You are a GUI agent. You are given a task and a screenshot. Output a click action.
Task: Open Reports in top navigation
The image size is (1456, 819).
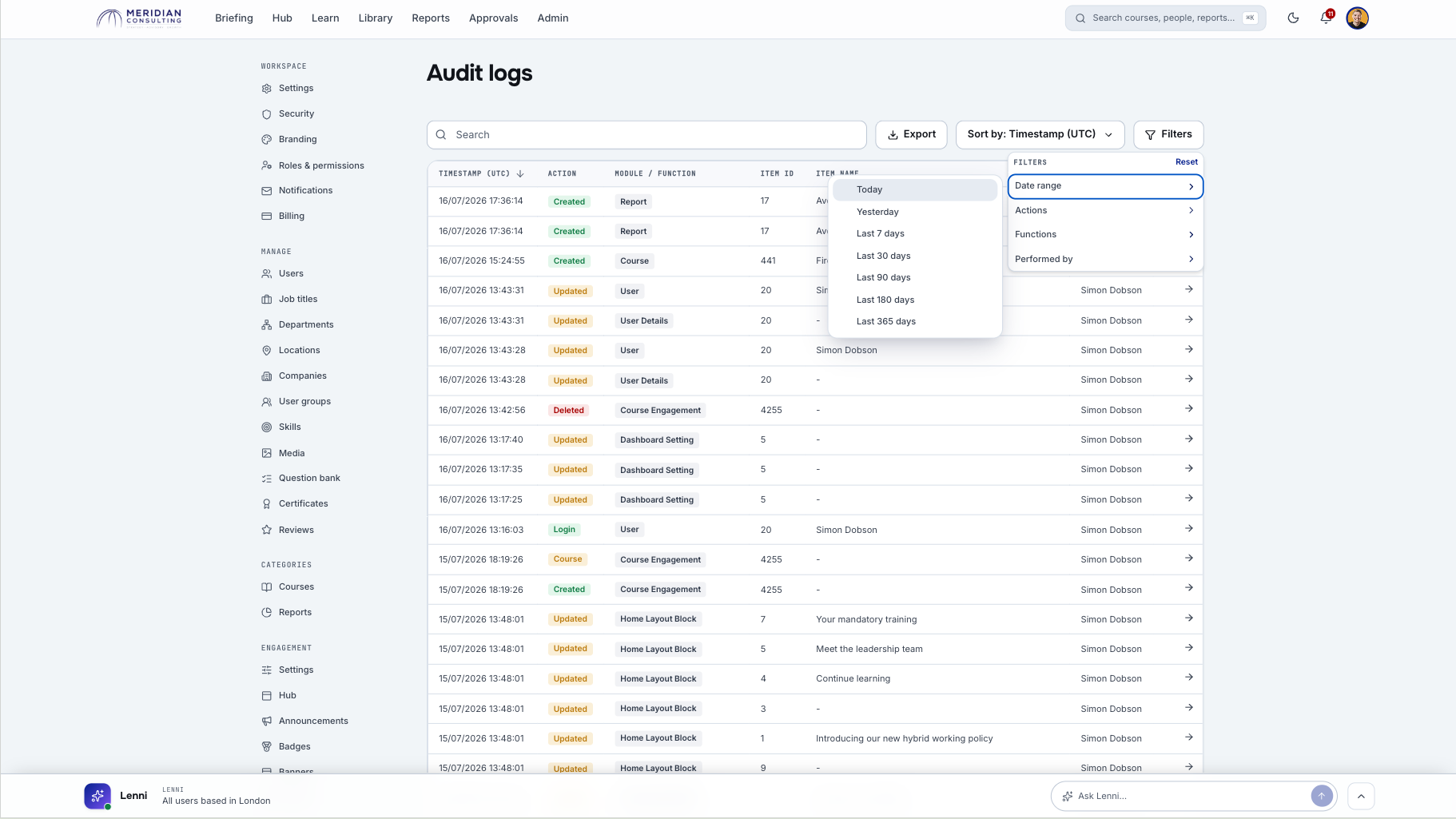pos(431,18)
